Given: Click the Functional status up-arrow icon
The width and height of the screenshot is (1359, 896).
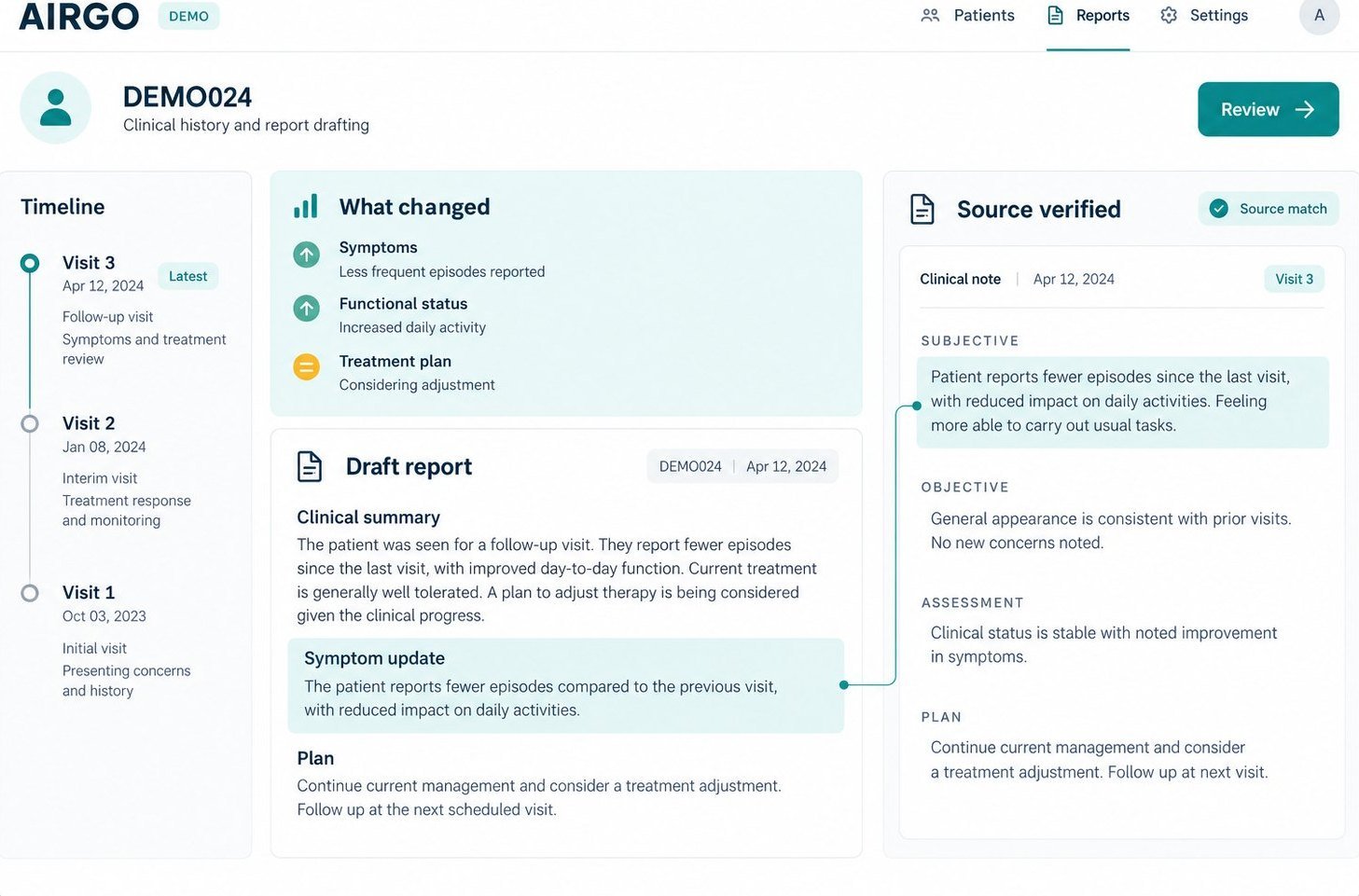Looking at the screenshot, I should [x=306, y=309].
